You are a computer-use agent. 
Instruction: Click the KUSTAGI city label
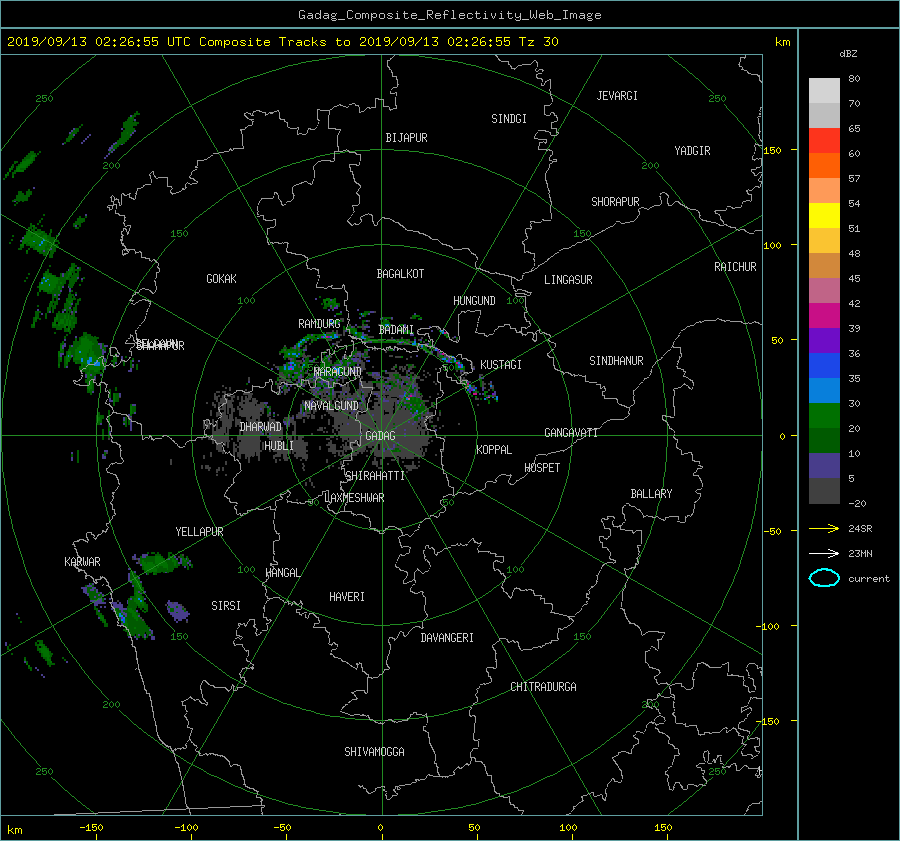tap(501, 365)
